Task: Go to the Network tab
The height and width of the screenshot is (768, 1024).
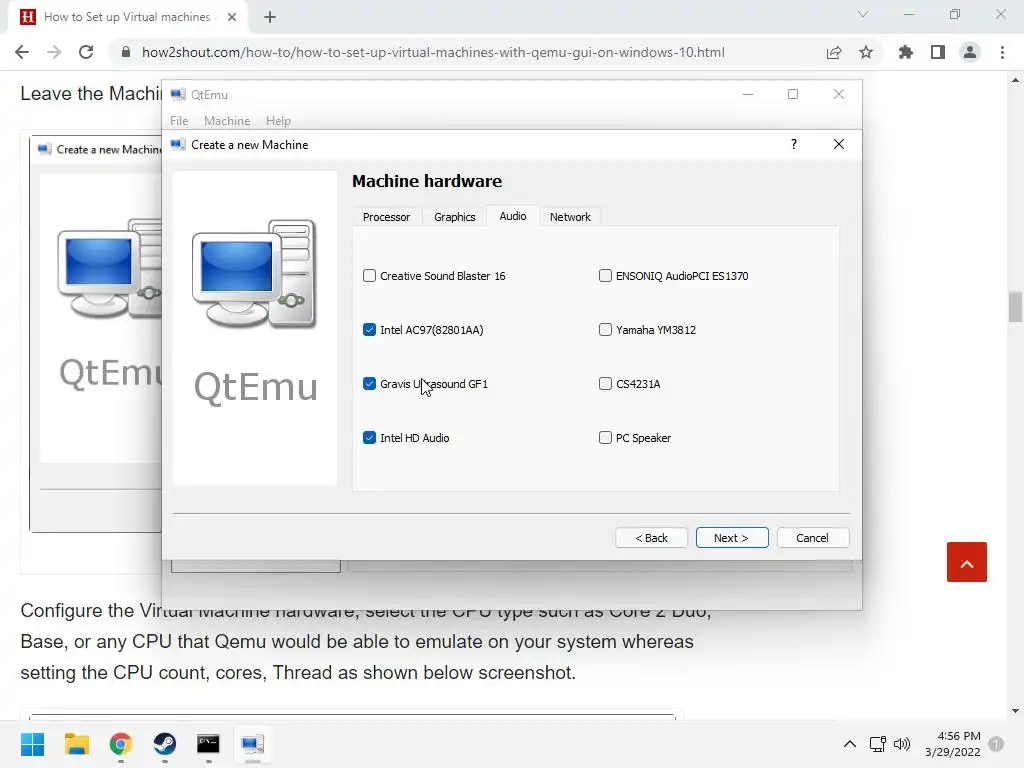Action: 570,217
